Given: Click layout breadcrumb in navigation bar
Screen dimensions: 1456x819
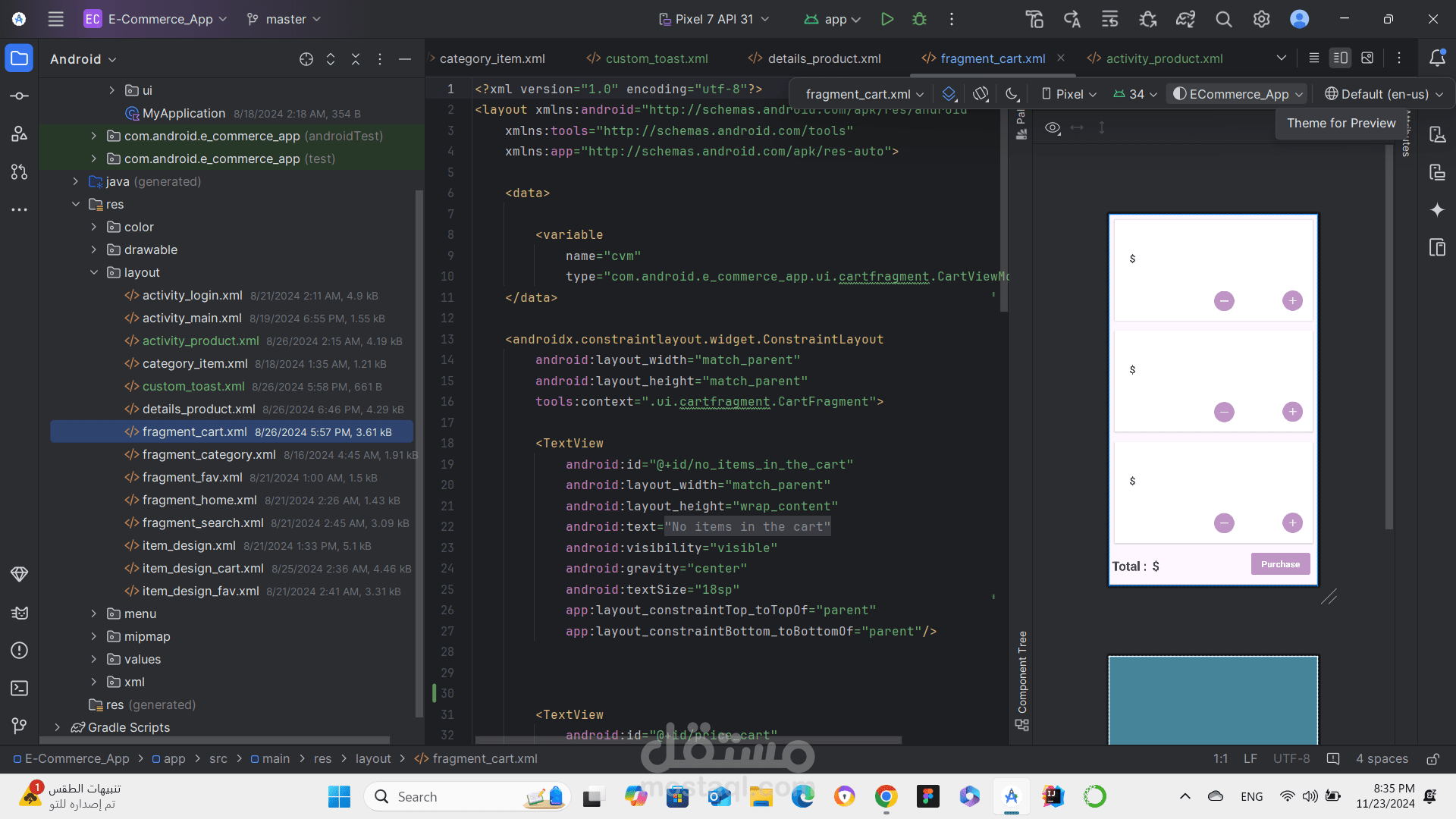Looking at the screenshot, I should coord(373,759).
